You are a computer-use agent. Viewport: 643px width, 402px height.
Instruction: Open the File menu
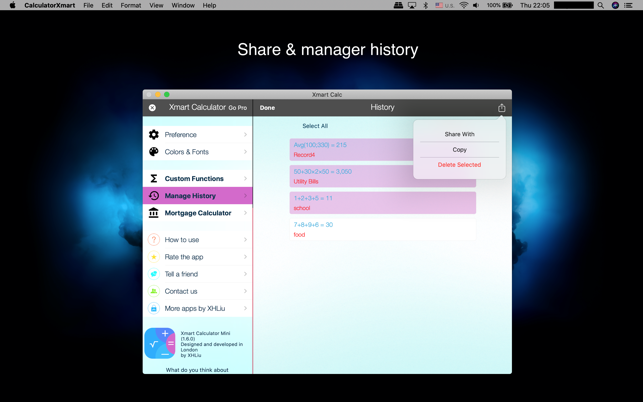click(x=88, y=5)
